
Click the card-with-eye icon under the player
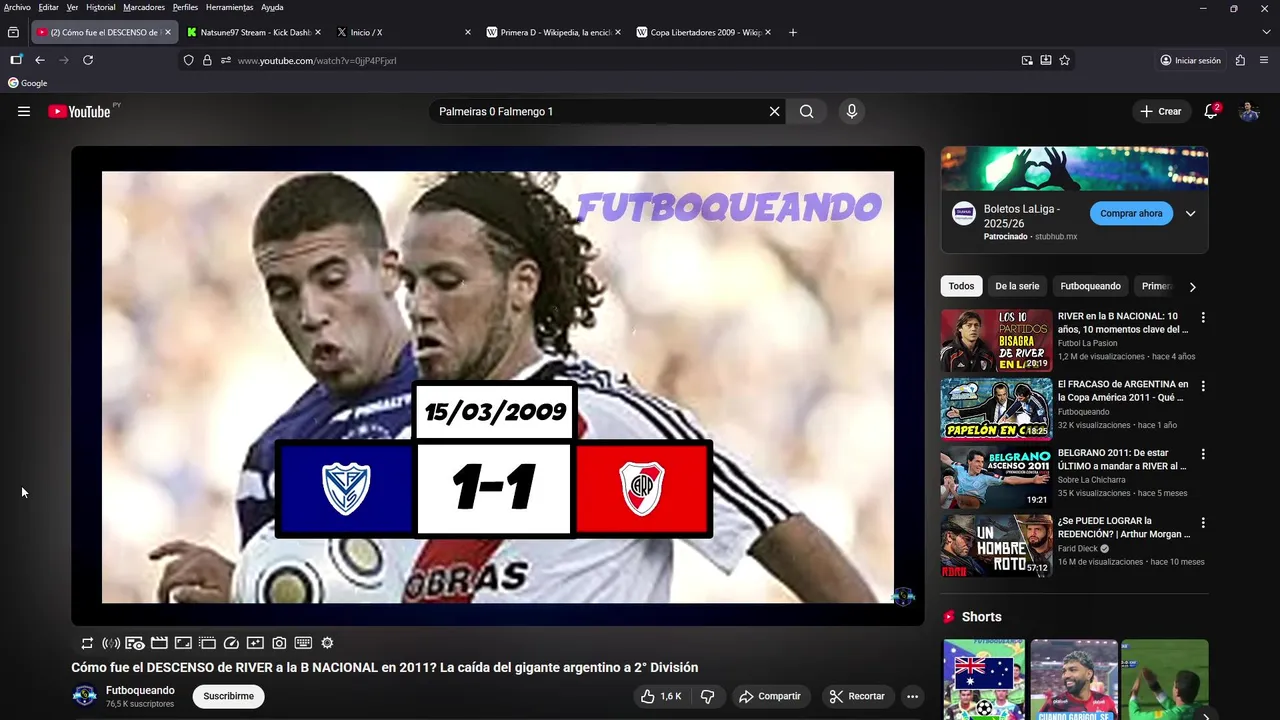pos(135,643)
